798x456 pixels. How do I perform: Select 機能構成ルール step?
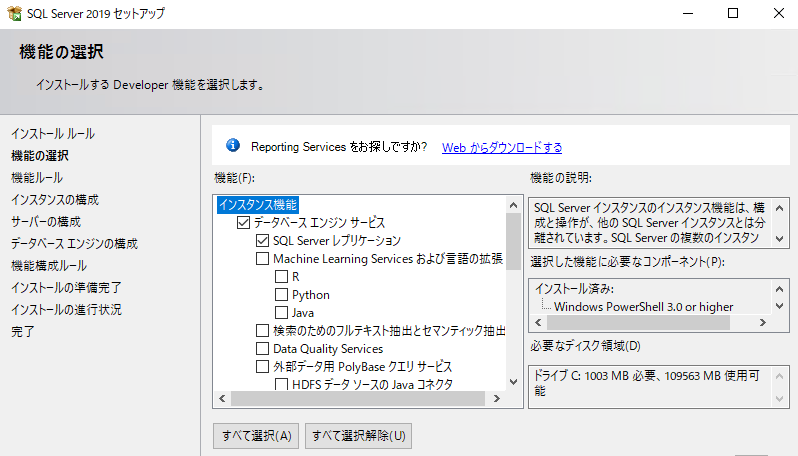tap(49, 266)
